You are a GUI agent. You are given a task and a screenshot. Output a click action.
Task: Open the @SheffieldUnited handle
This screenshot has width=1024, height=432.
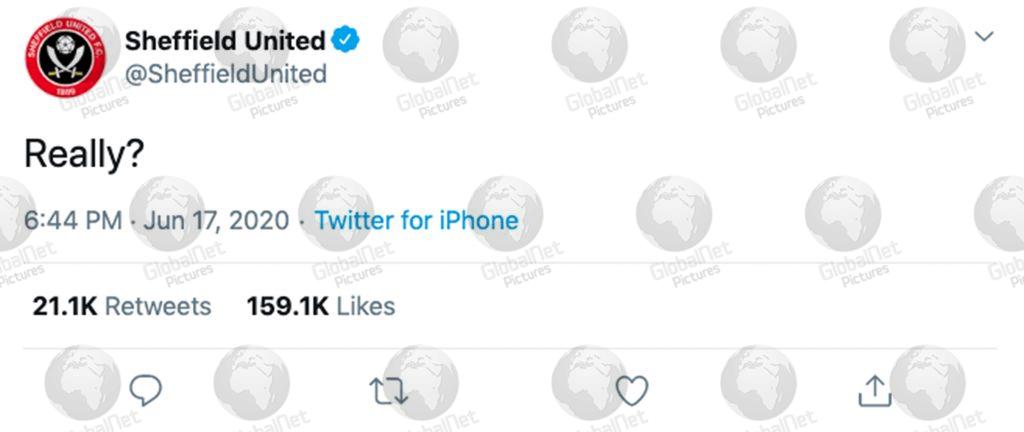pos(225,74)
